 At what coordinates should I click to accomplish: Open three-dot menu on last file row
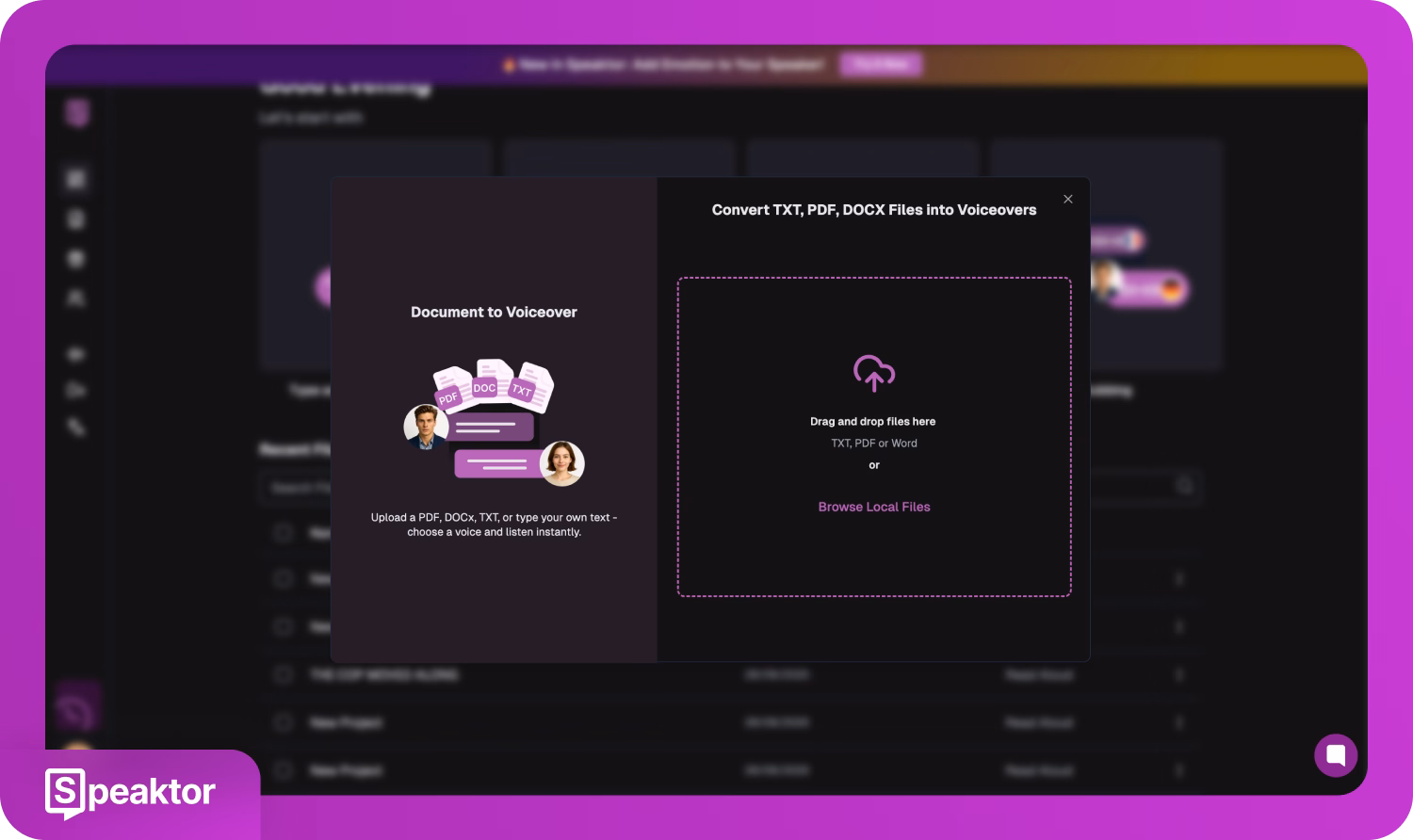1178,770
